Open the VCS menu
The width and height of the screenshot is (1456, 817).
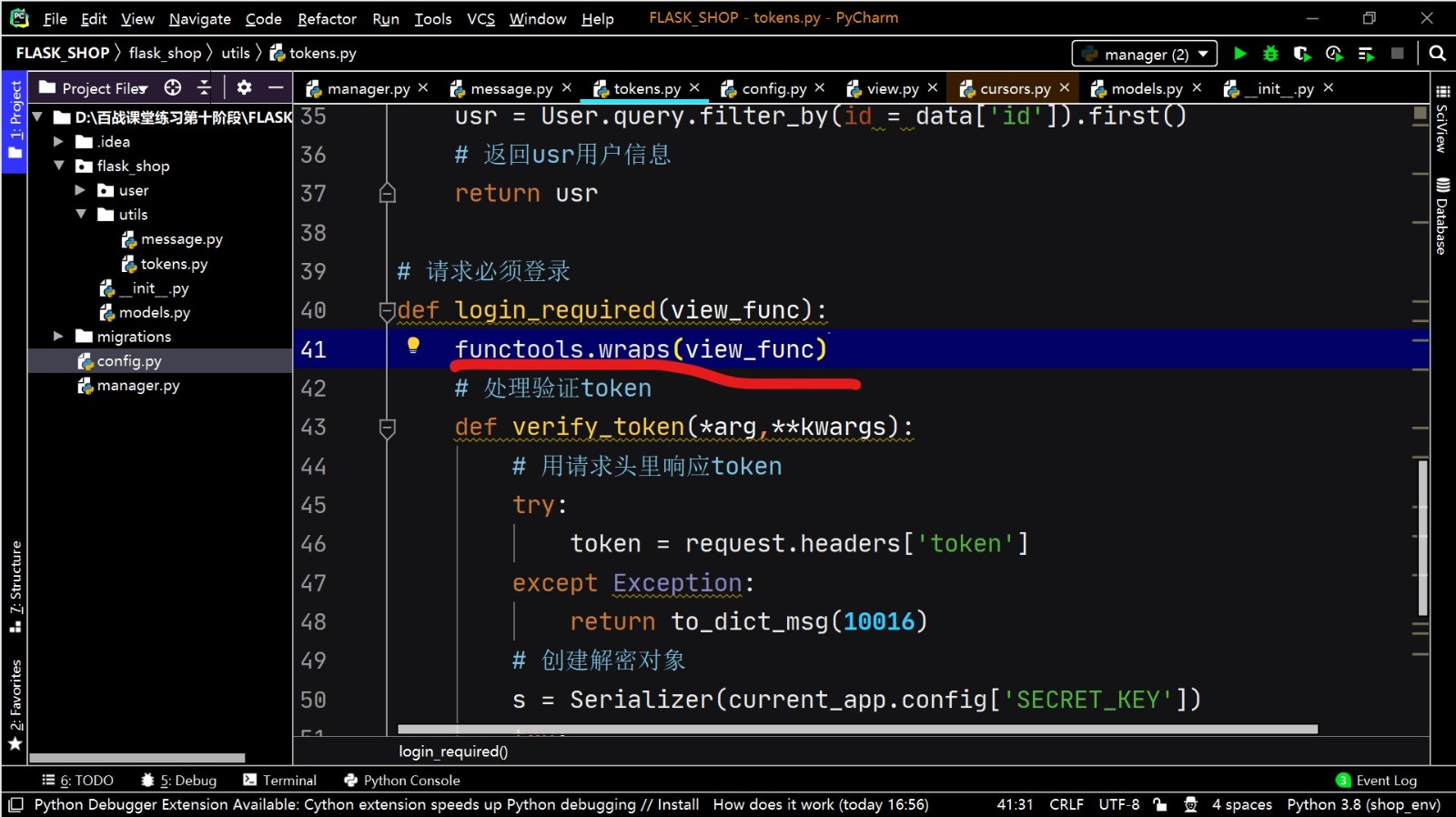click(x=480, y=18)
